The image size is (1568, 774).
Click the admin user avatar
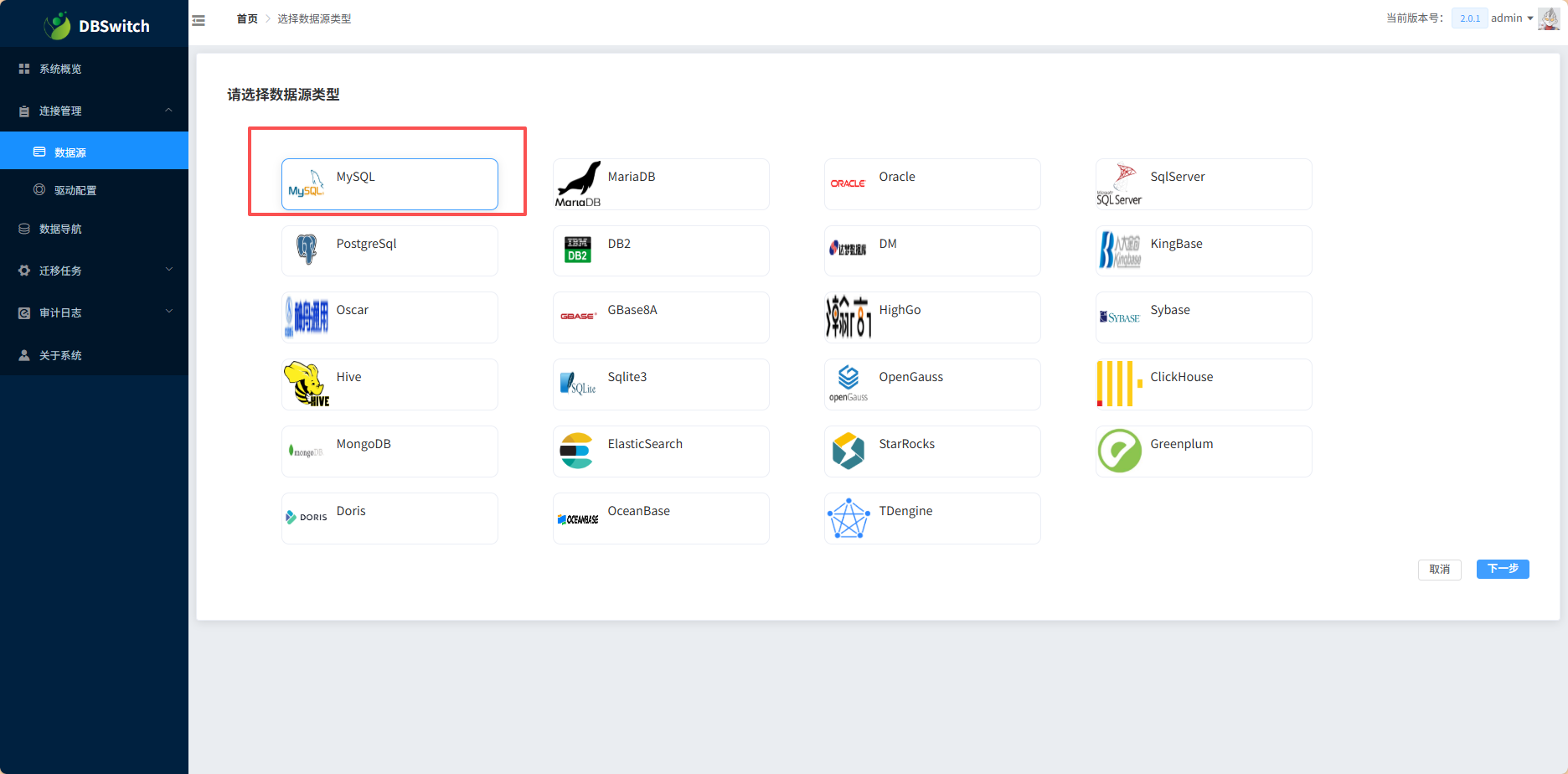(1549, 18)
